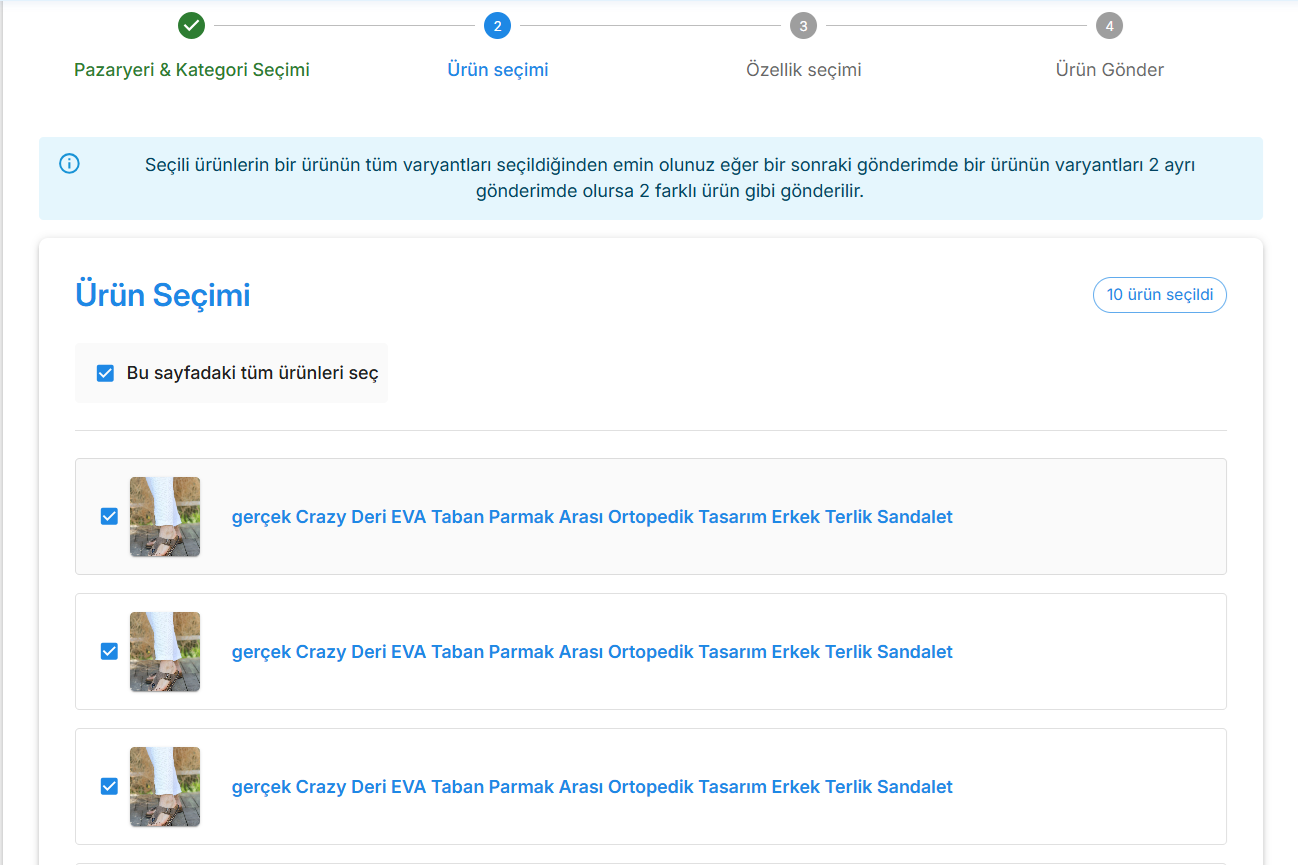
Task: Deselect the first product's checkbox
Action: 109,517
